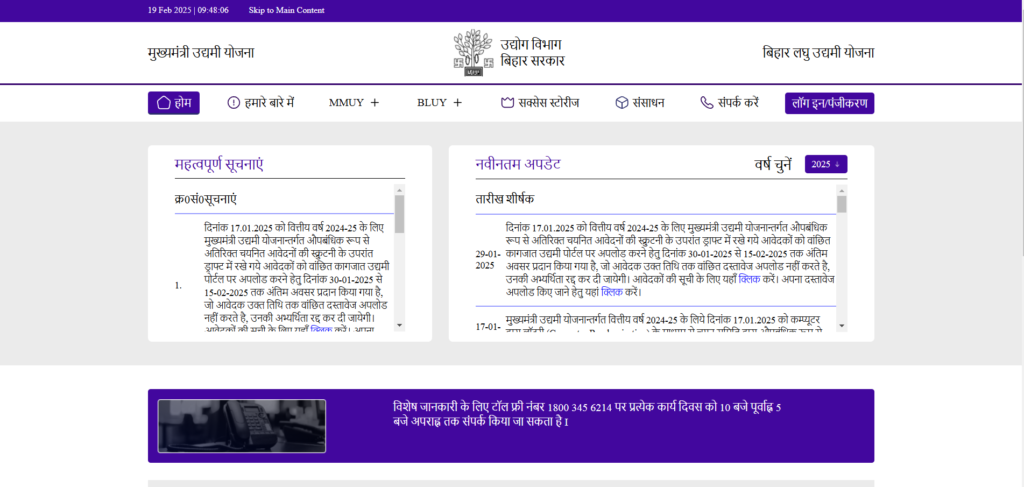Open the हमारे बारे में menu item
The height and width of the screenshot is (487, 1024).
pos(261,103)
